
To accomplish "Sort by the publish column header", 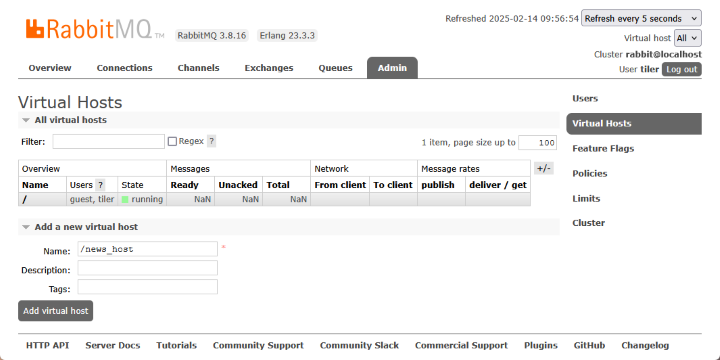I will coord(438,185).
